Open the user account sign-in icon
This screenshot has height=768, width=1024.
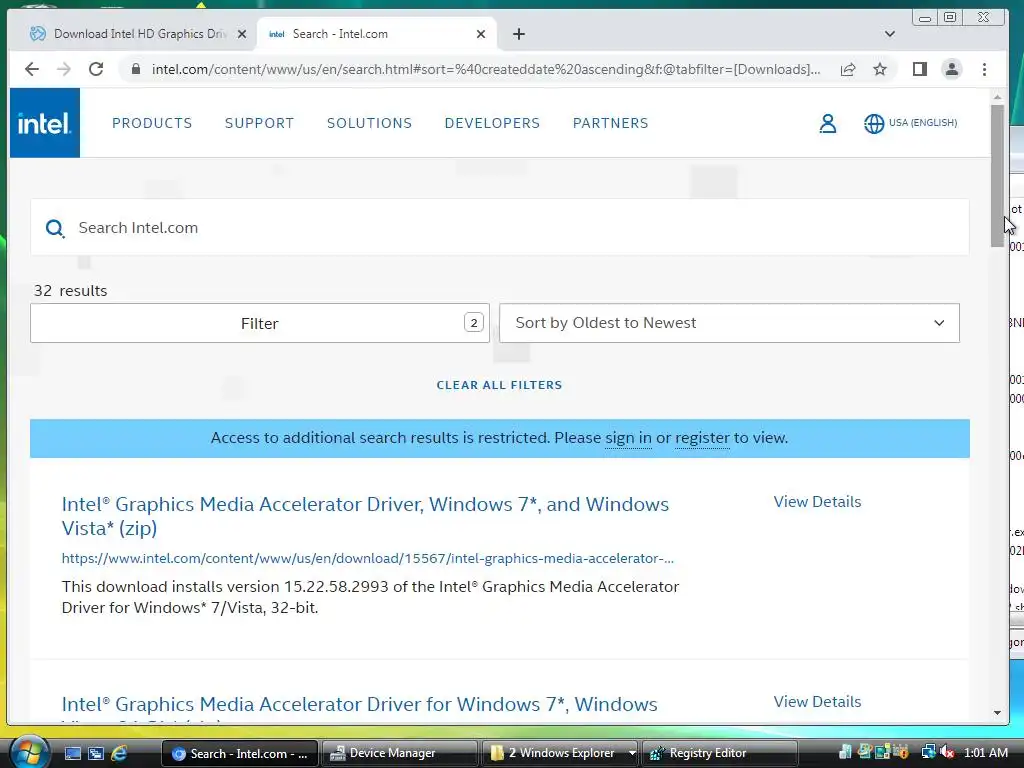coord(827,123)
